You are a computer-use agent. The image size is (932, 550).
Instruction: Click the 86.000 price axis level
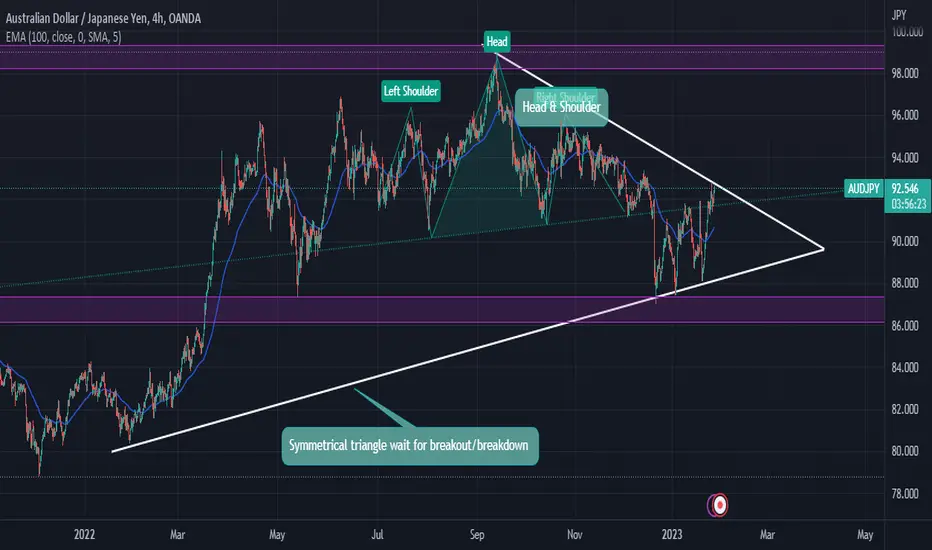pos(905,325)
